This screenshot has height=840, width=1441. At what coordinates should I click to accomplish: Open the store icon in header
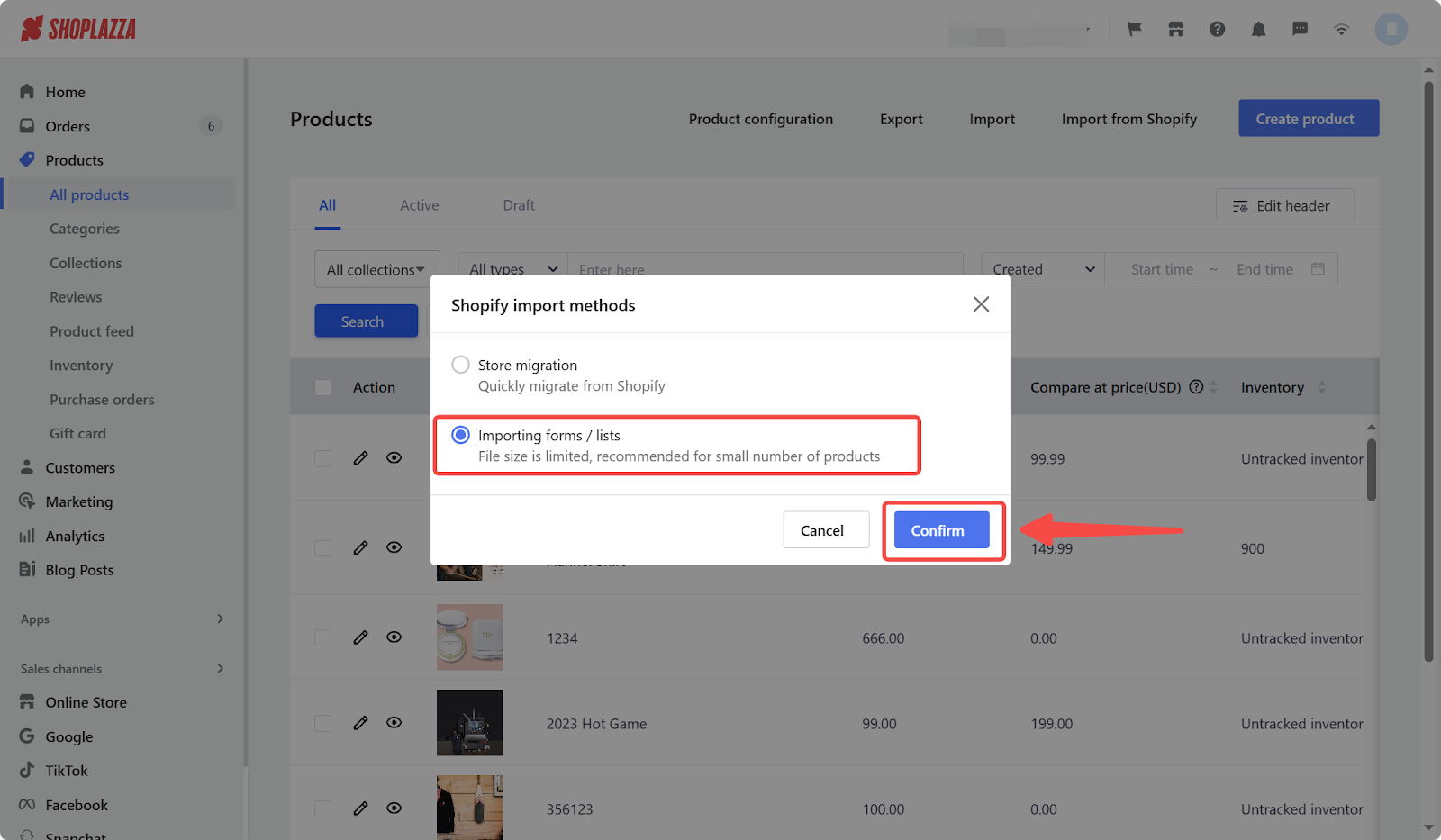click(1175, 29)
